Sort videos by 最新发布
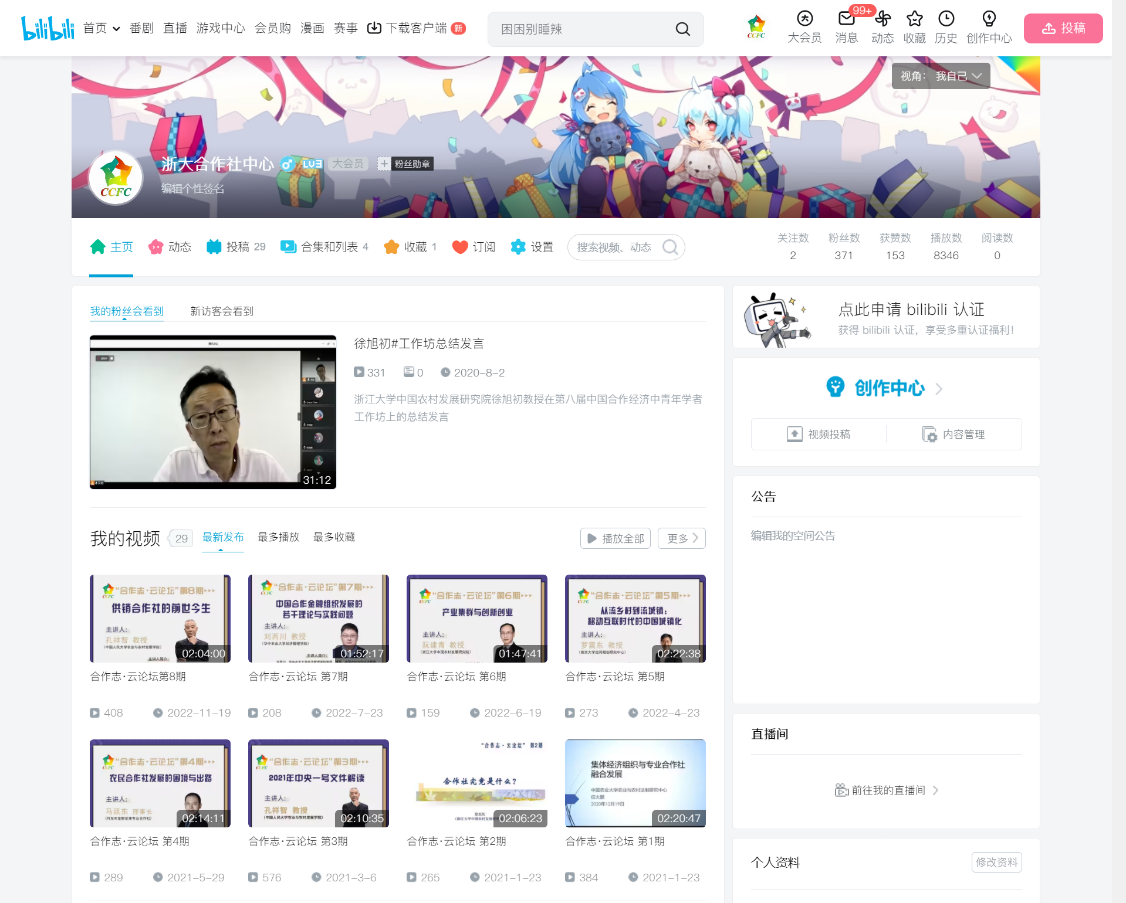1126x903 pixels. pyautogui.click(x=223, y=537)
